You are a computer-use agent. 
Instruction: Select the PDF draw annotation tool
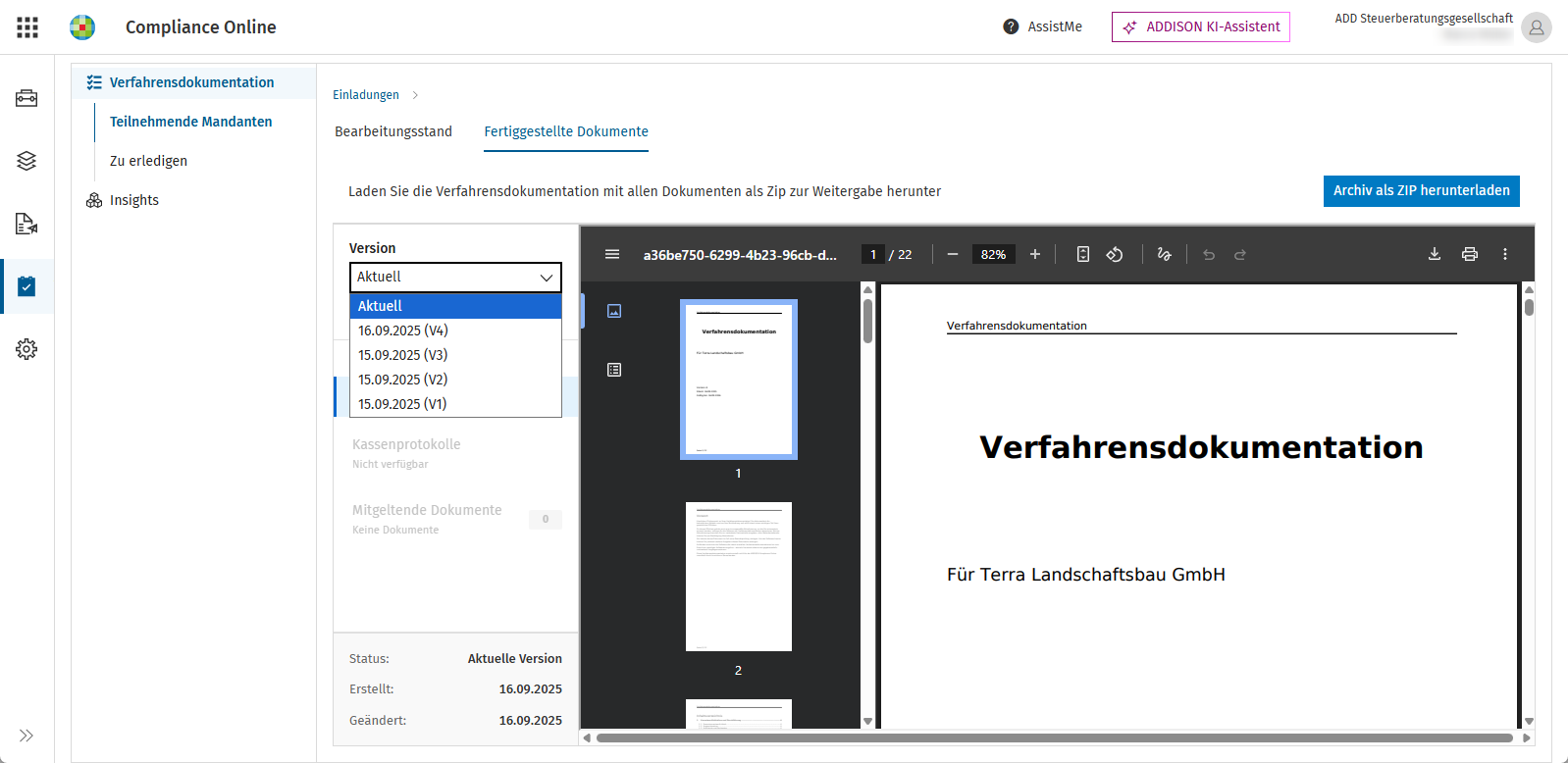[x=1164, y=254]
